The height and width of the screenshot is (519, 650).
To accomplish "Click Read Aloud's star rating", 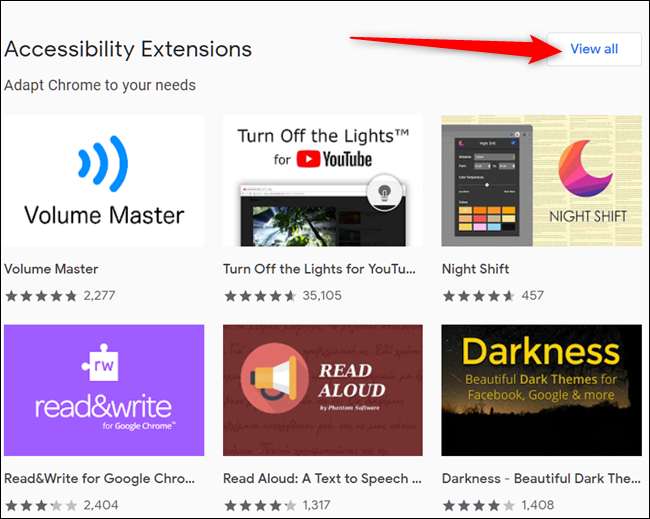I will click(x=260, y=505).
